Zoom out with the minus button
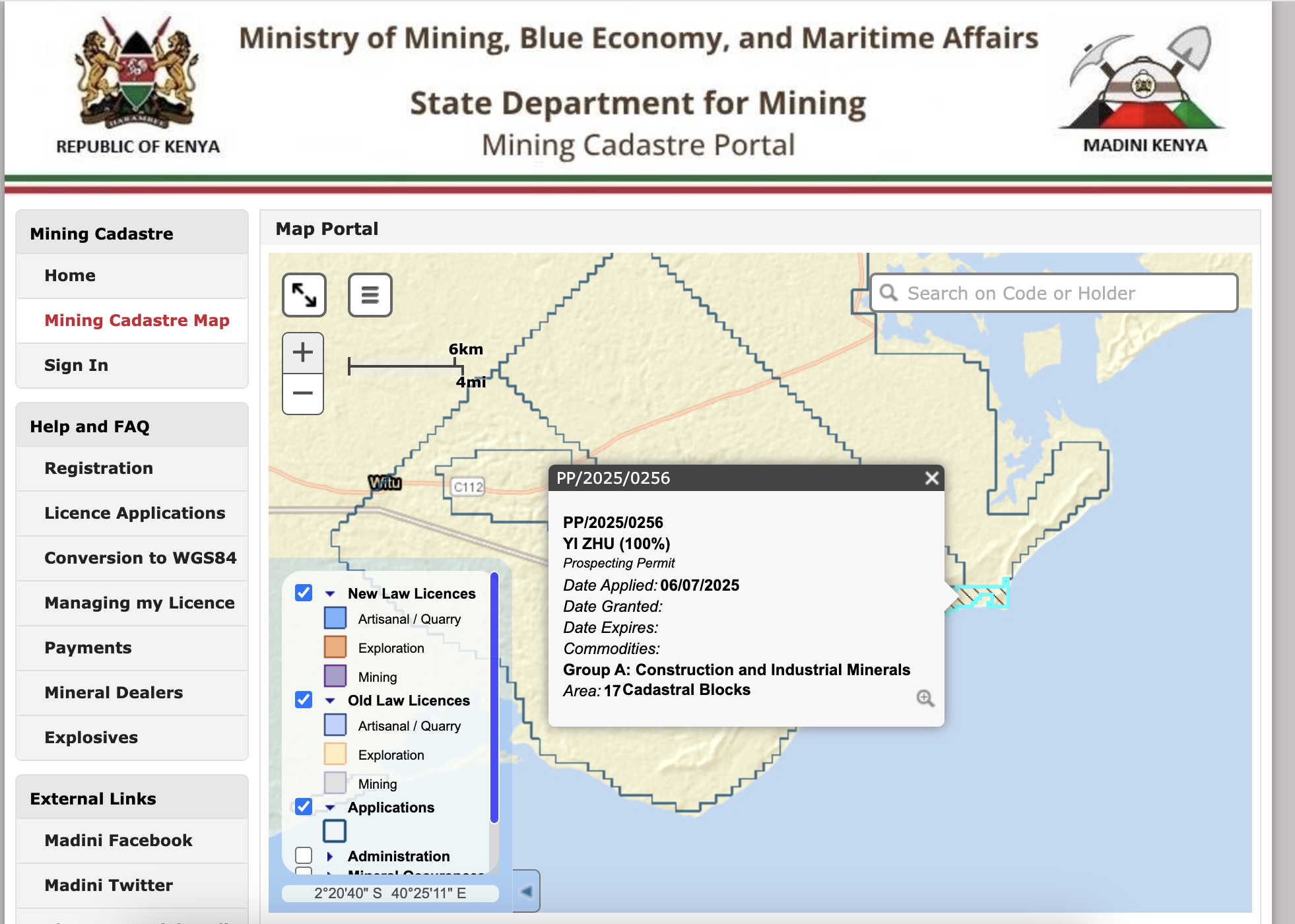Image resolution: width=1295 pixels, height=924 pixels. point(303,393)
